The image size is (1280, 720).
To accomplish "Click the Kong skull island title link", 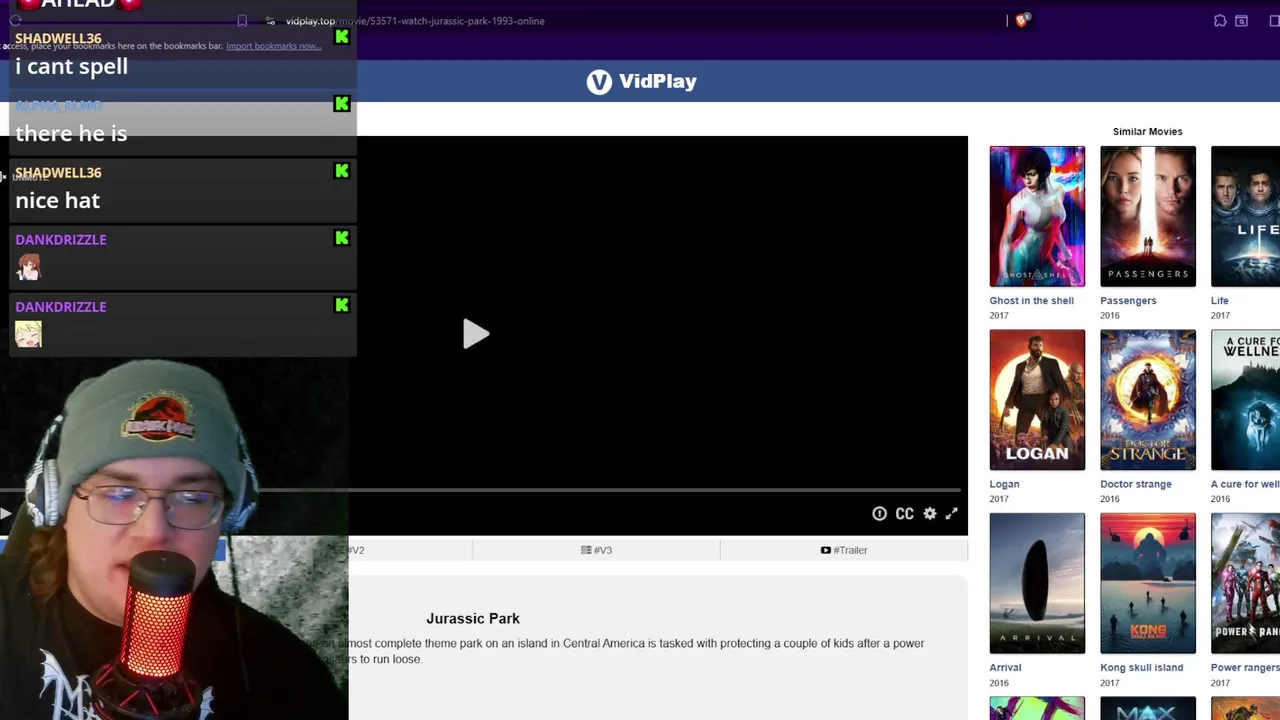I will pyautogui.click(x=1141, y=667).
